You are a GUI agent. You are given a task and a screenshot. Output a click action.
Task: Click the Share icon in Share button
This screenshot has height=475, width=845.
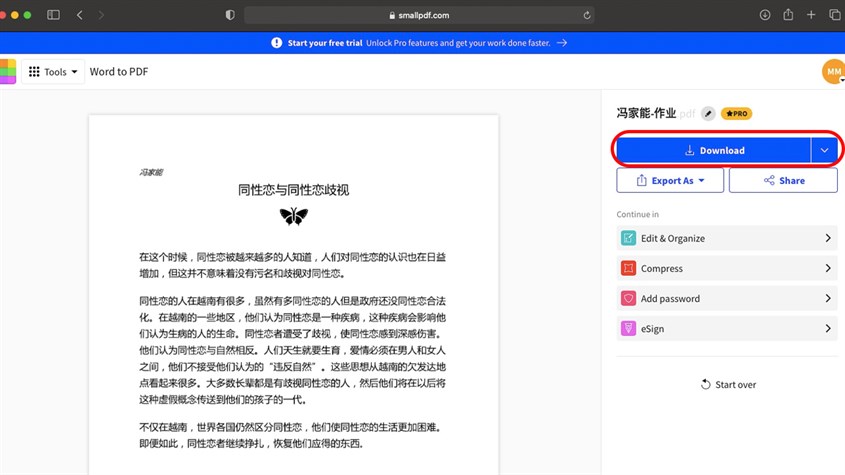(769, 181)
